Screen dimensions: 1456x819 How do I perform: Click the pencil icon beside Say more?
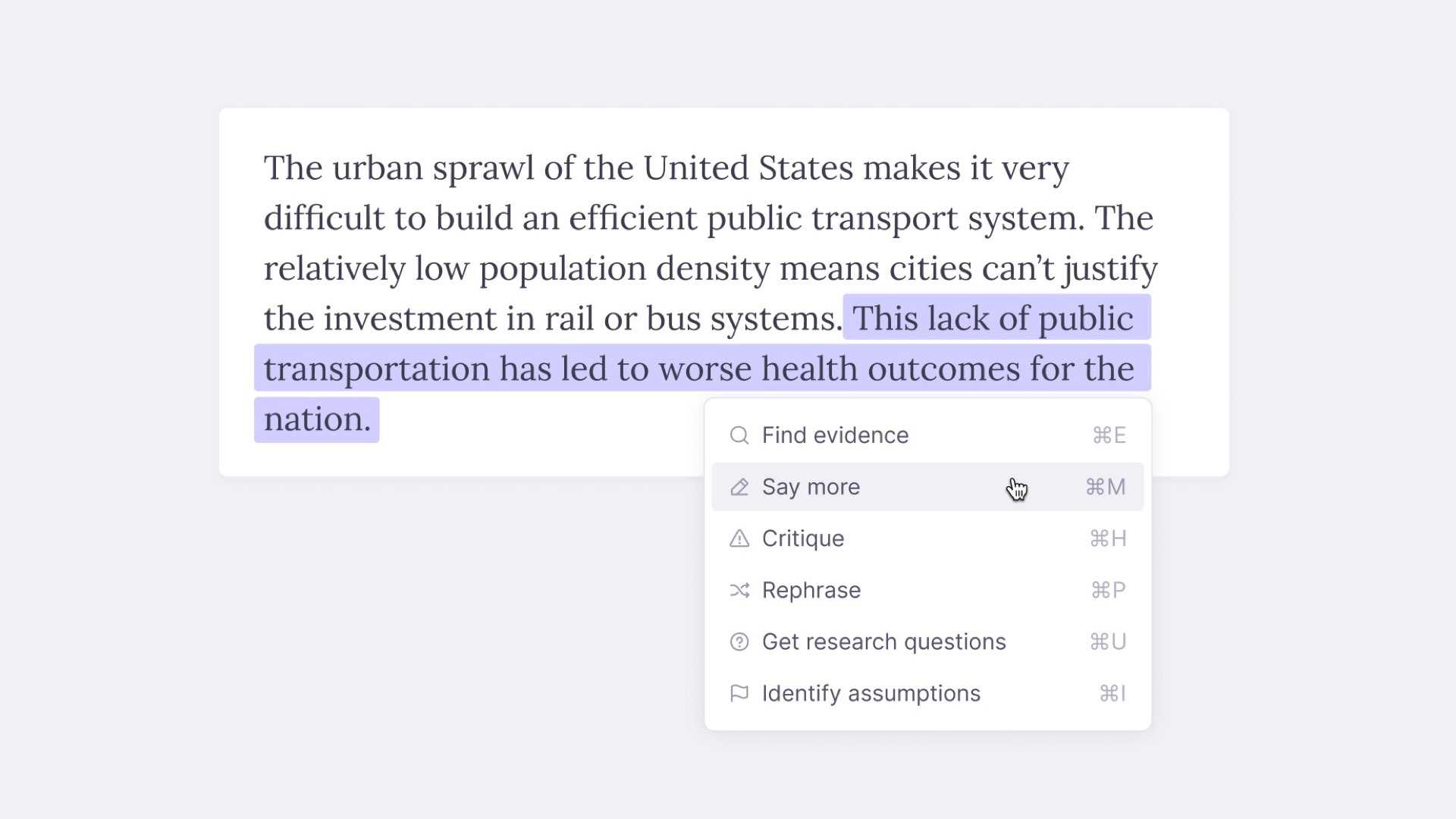[x=739, y=487]
